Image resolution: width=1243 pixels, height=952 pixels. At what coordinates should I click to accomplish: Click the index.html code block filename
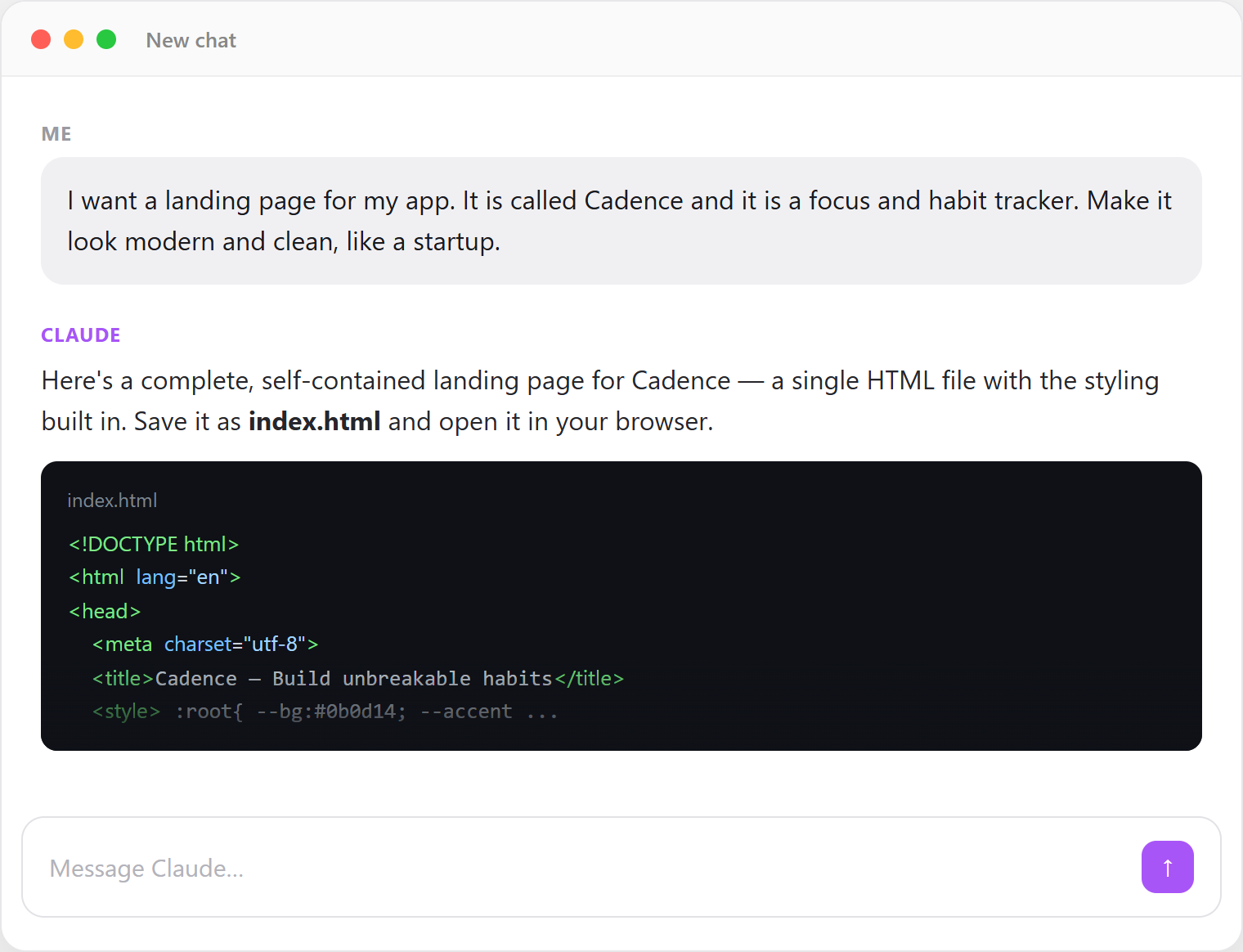[112, 501]
